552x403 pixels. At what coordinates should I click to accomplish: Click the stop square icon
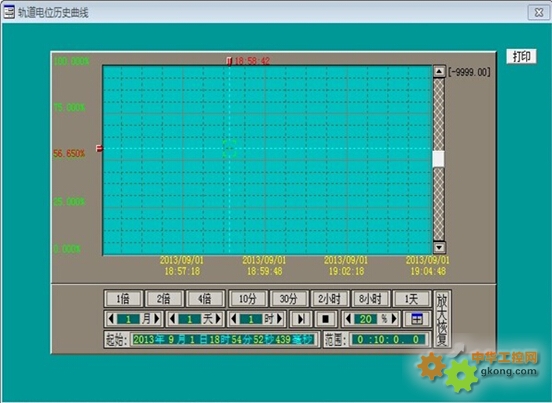point(325,319)
